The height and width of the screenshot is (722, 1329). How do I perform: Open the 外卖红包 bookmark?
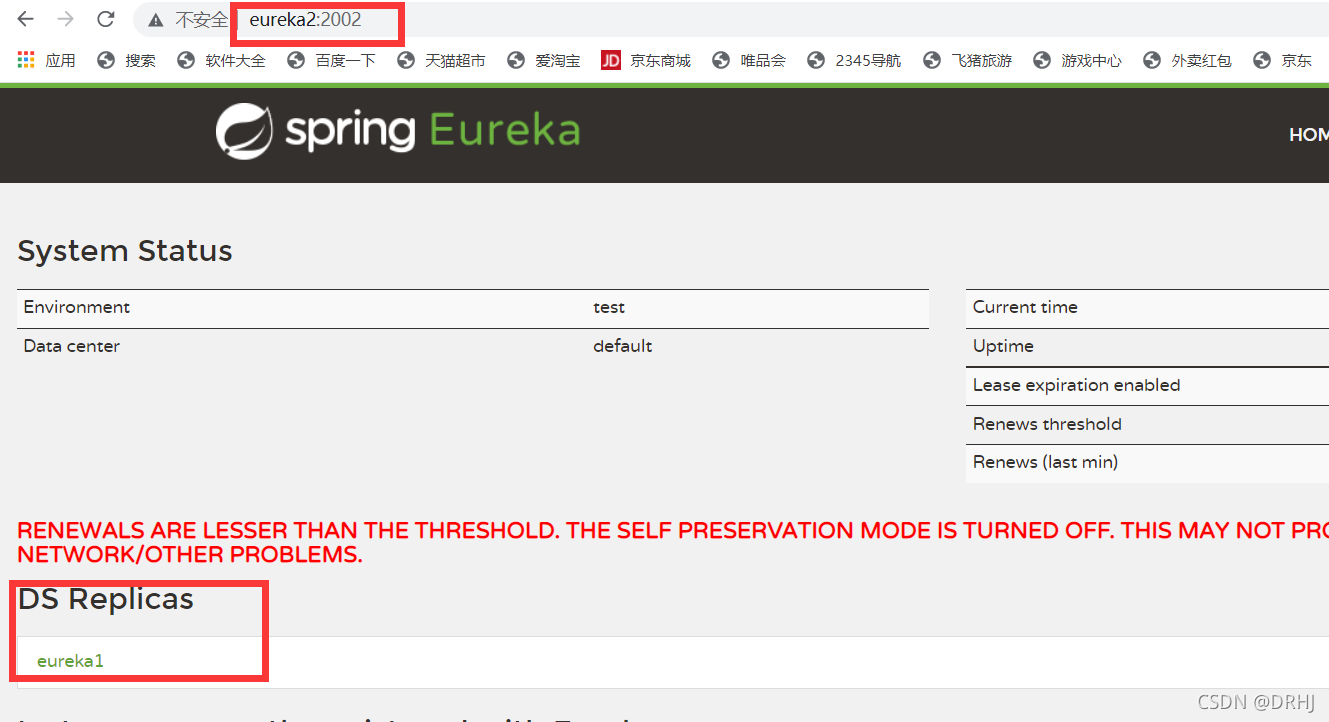(1187, 61)
